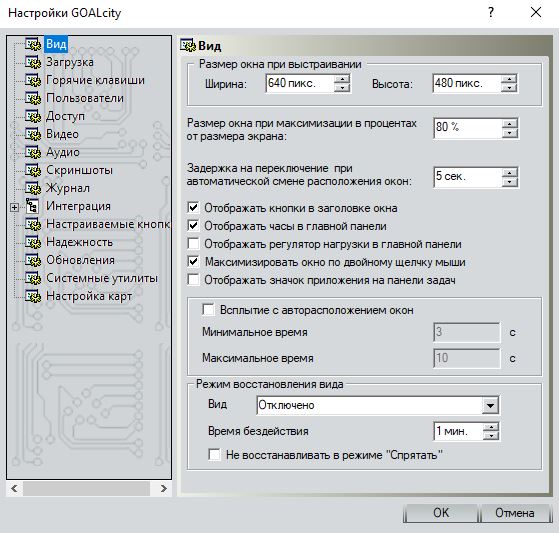Cancel changes with Отмена button
The width and height of the screenshot is (559, 533).
click(x=514, y=513)
